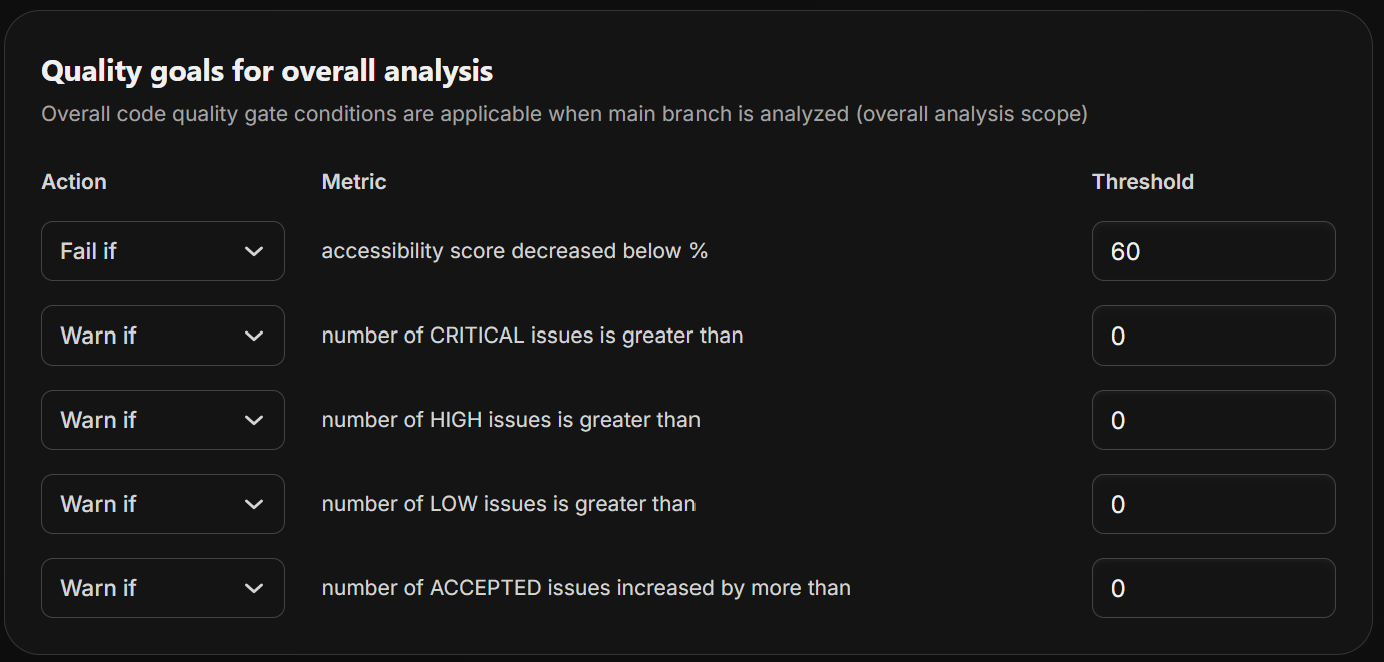Image resolution: width=1384 pixels, height=662 pixels.
Task: Click the 'Action' column header
Action: coord(73,181)
